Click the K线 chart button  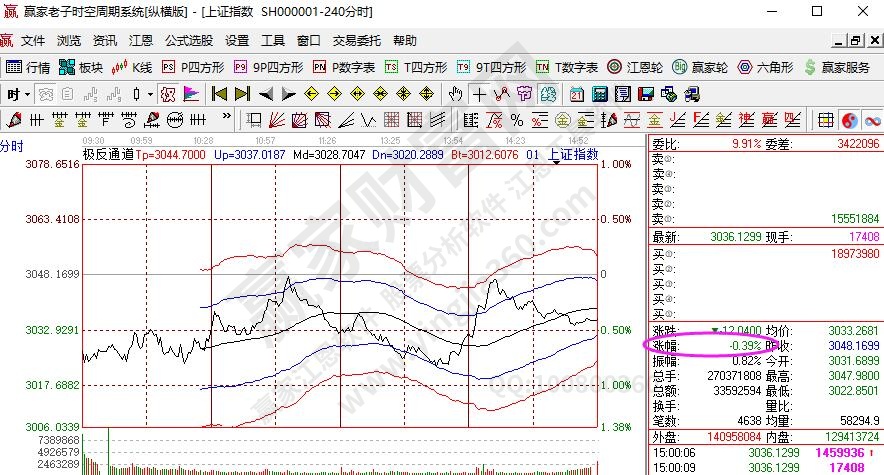click(132, 67)
